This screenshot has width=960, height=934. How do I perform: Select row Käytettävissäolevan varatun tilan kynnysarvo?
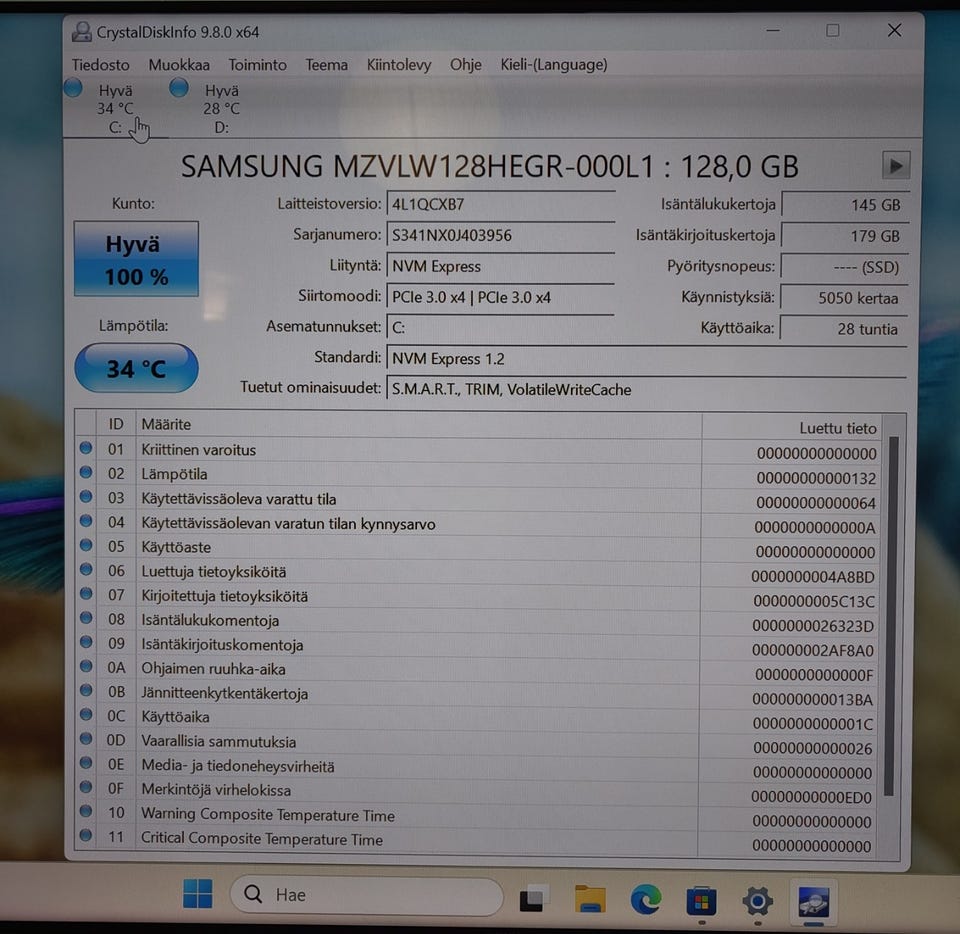pos(478,524)
